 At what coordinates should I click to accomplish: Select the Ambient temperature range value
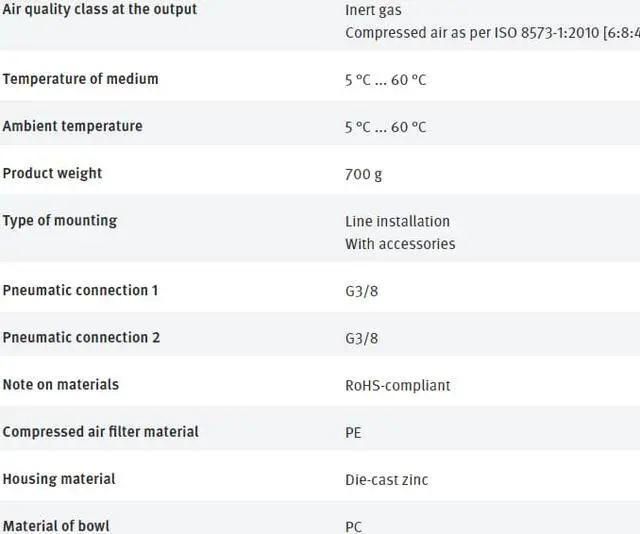[385, 127]
